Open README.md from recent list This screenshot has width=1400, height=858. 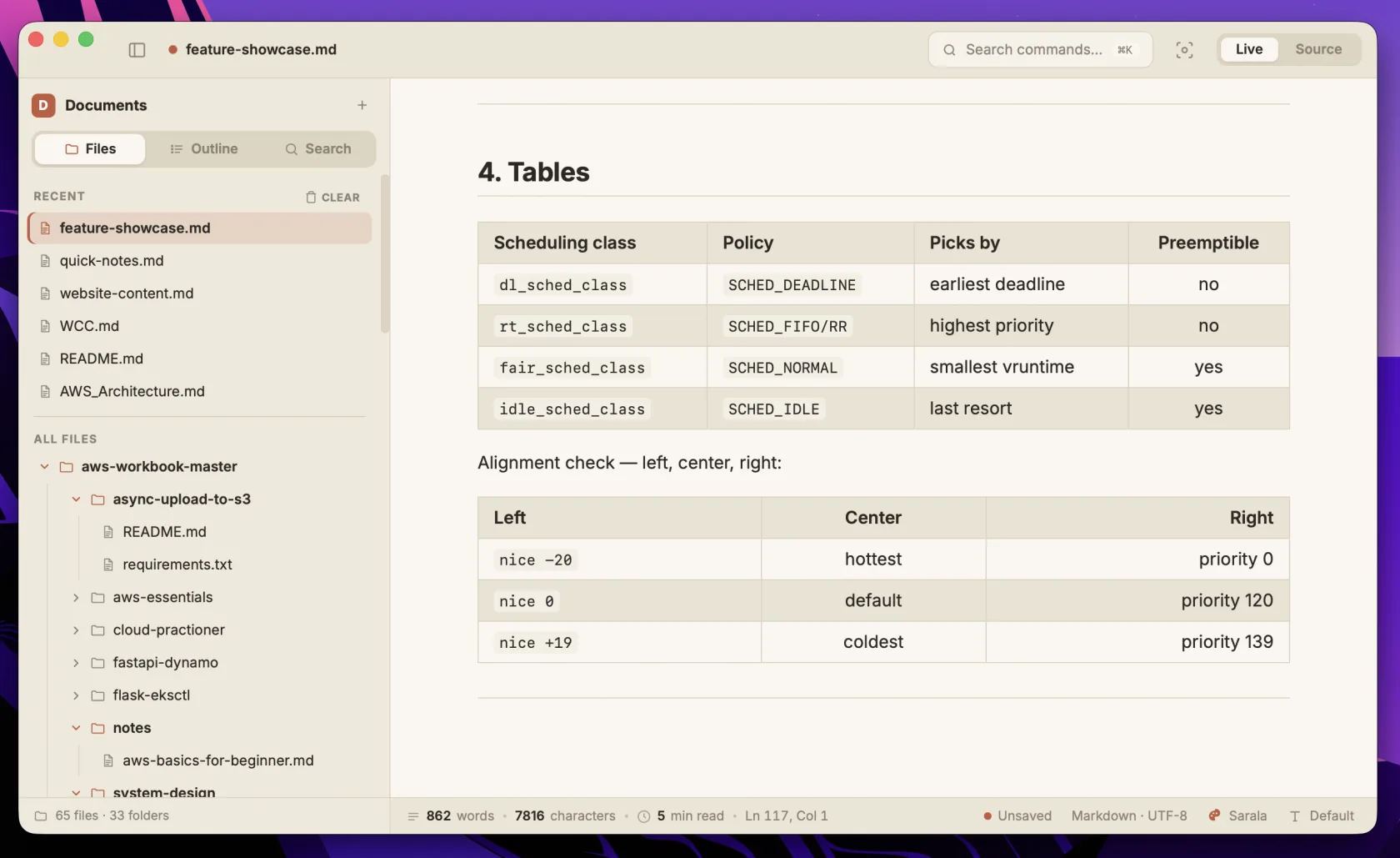pos(200,359)
